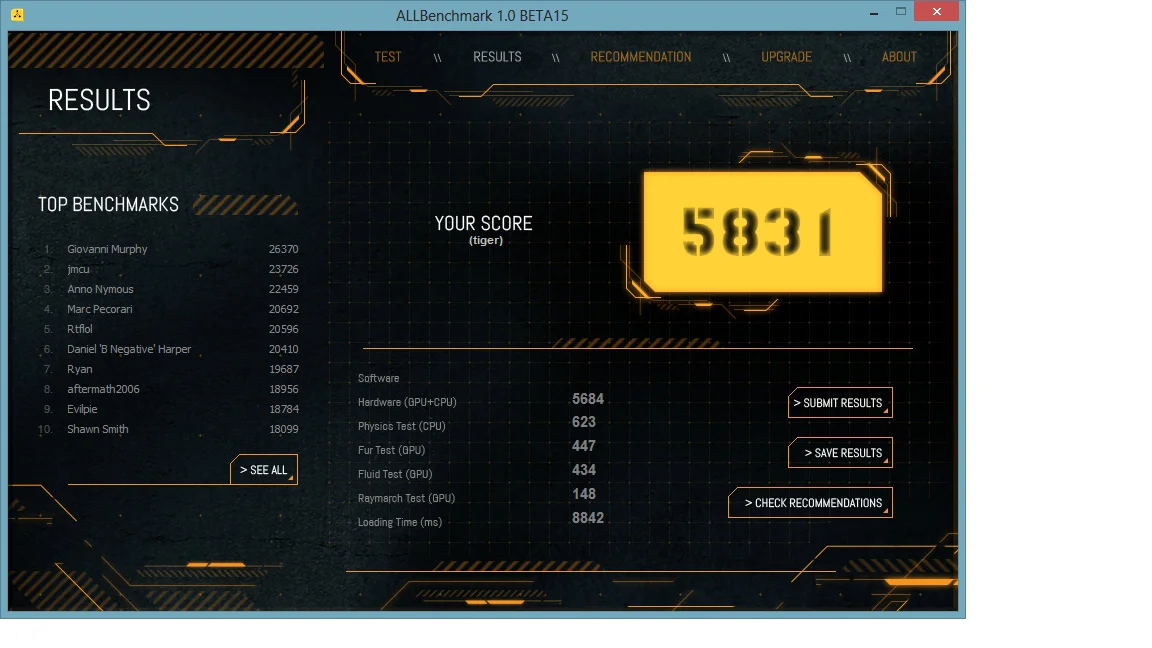The width and height of the screenshot is (1152, 648).
Task: Click the Fluid Test (GPU) label
Action: pos(395,475)
